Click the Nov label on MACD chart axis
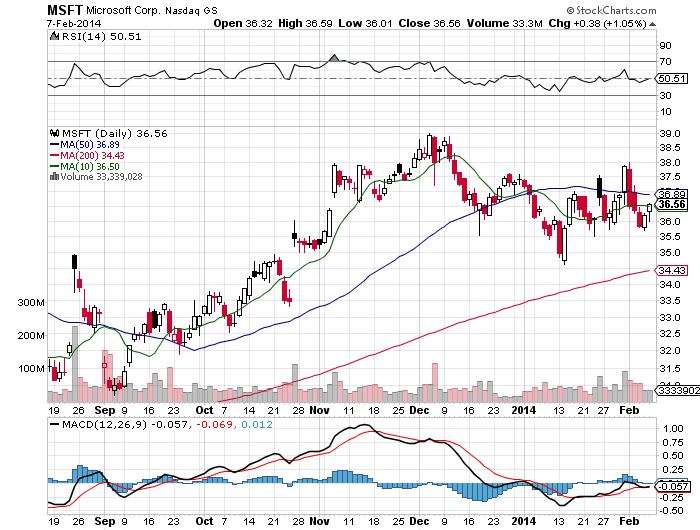 pos(319,521)
